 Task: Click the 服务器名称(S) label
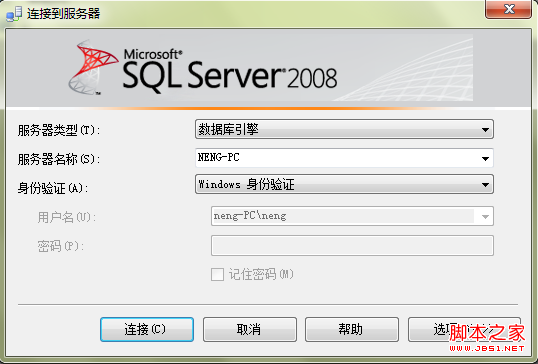click(x=59, y=159)
